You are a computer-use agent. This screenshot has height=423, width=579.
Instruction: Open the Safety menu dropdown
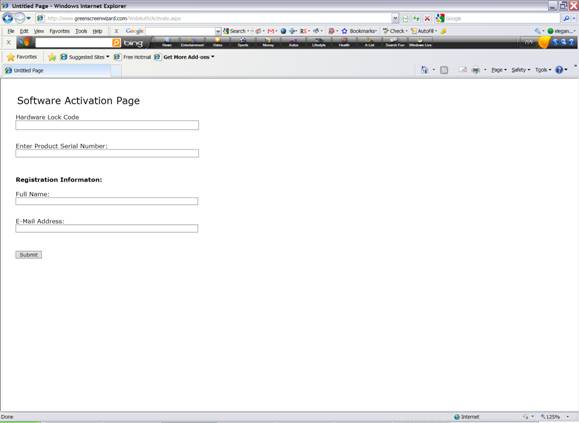click(521, 70)
